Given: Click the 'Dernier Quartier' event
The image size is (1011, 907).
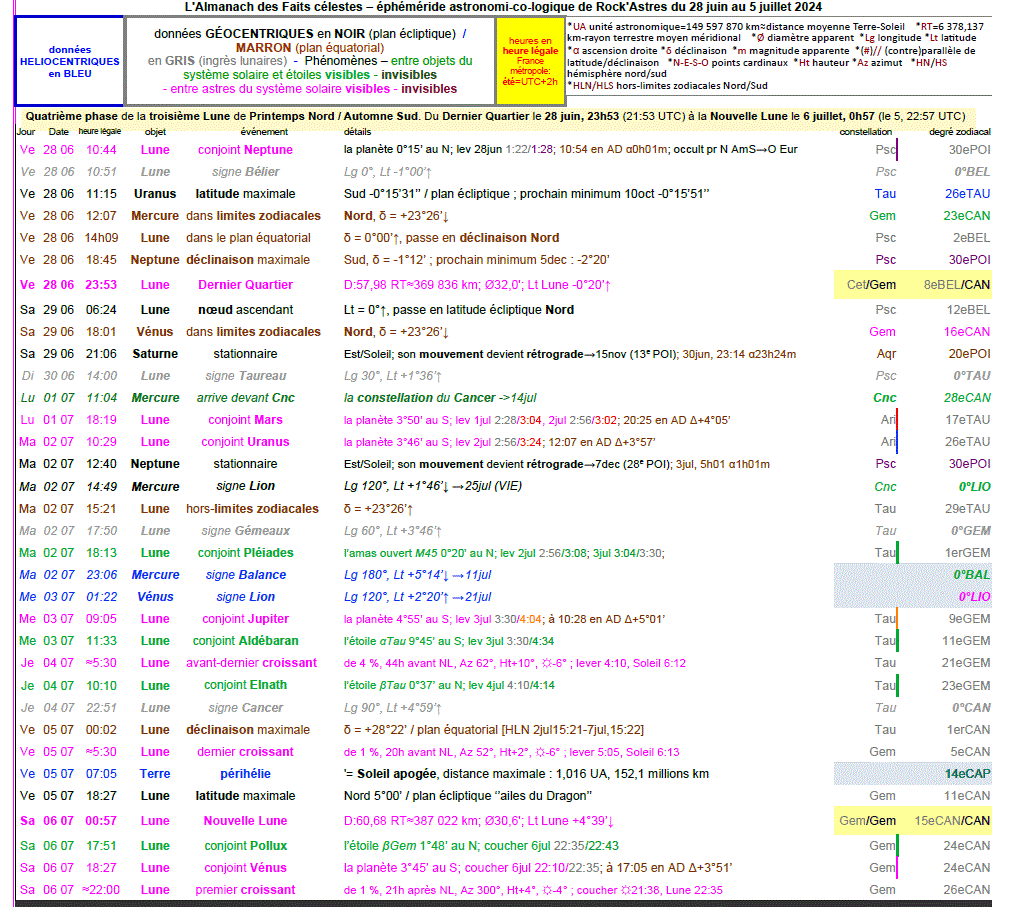Looking at the screenshot, I should pos(245,285).
